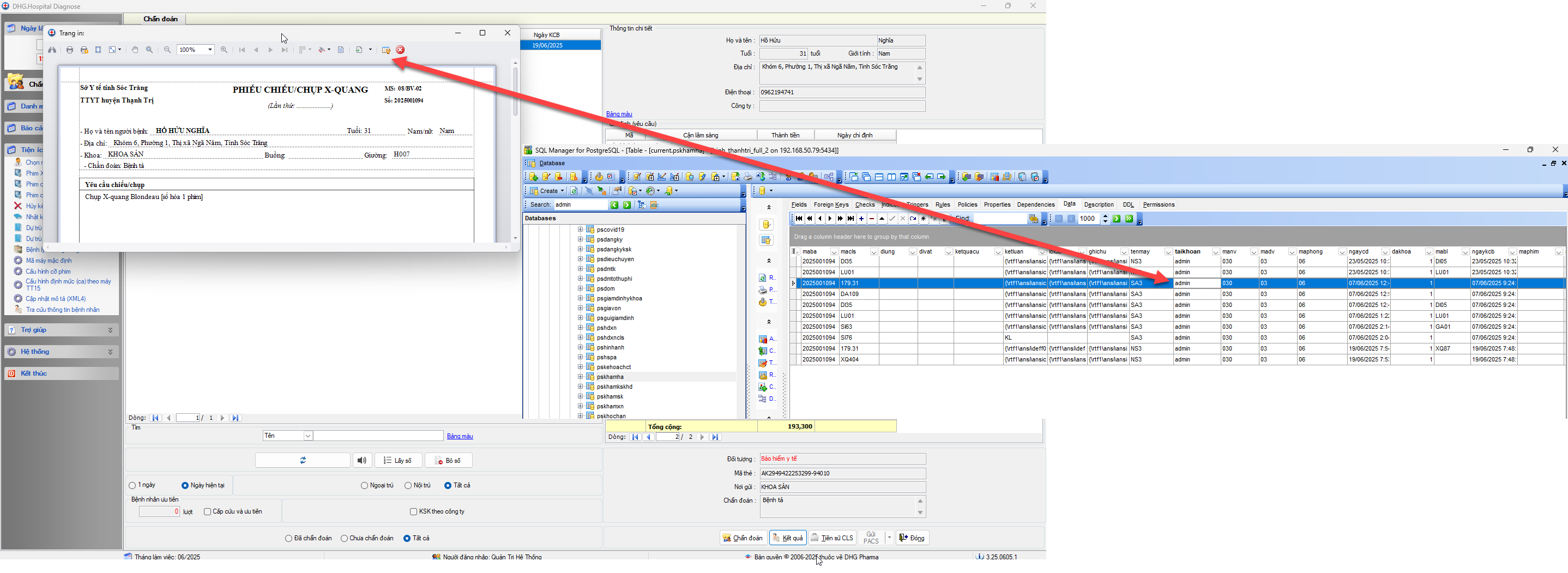
Task: Click the 'Kết quả' button
Action: (788, 538)
